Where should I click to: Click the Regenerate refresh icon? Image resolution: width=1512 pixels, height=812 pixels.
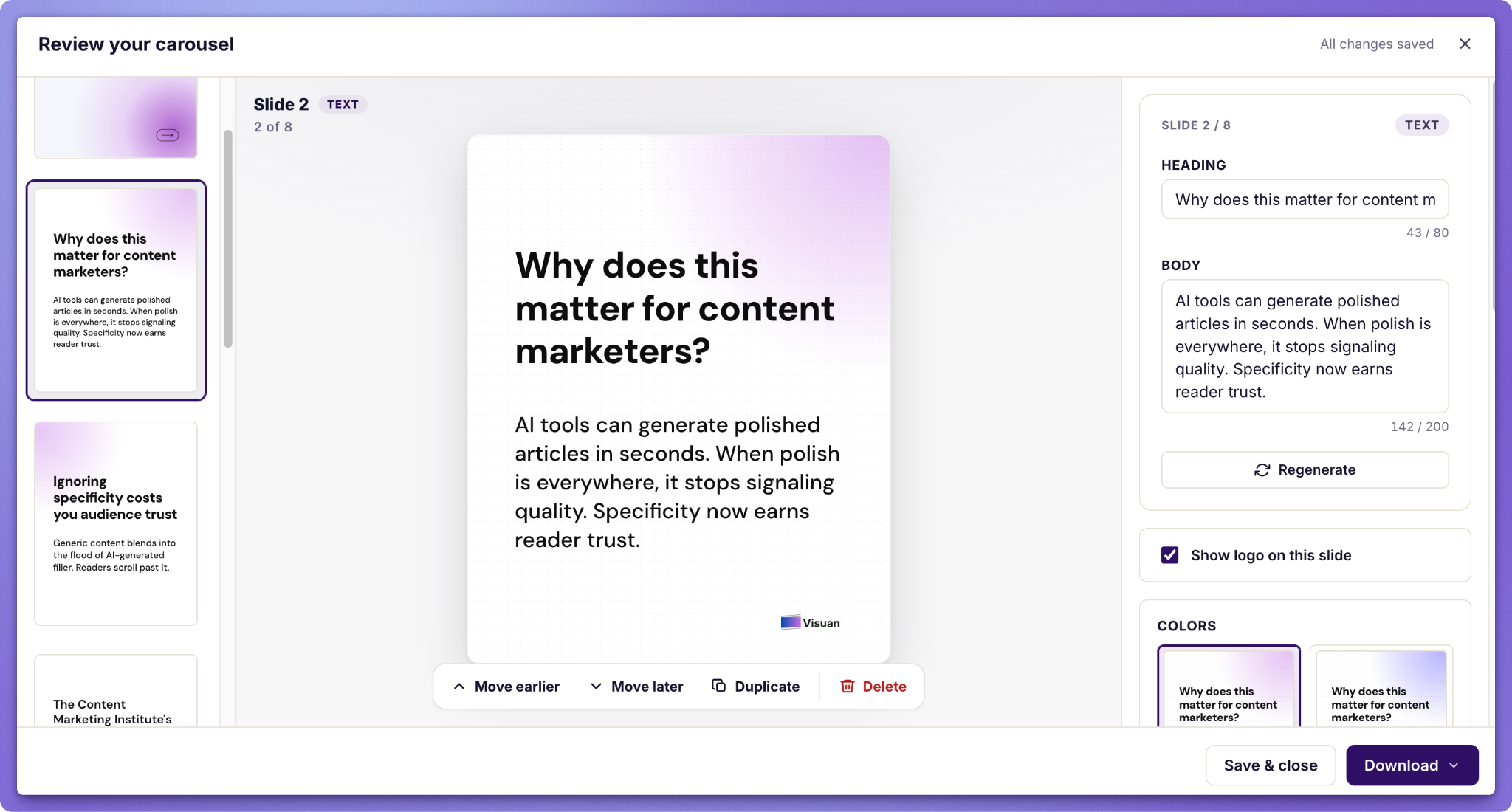pos(1262,470)
